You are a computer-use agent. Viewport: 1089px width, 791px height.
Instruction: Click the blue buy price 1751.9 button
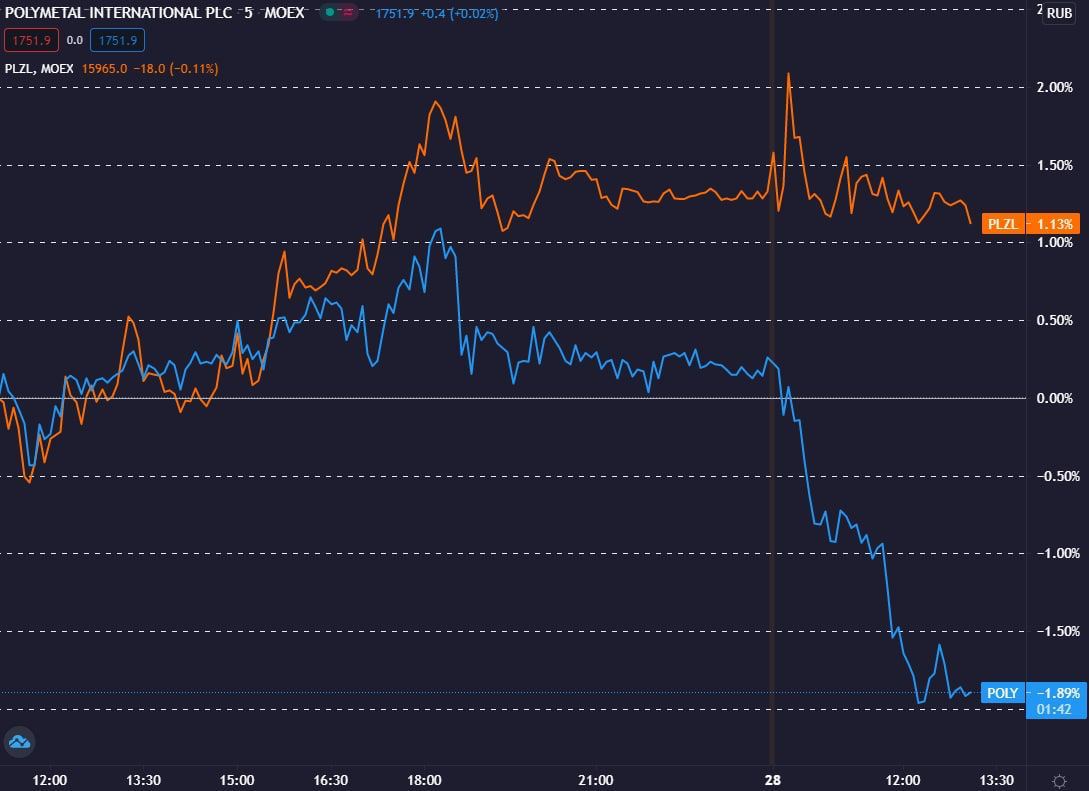(x=117, y=40)
